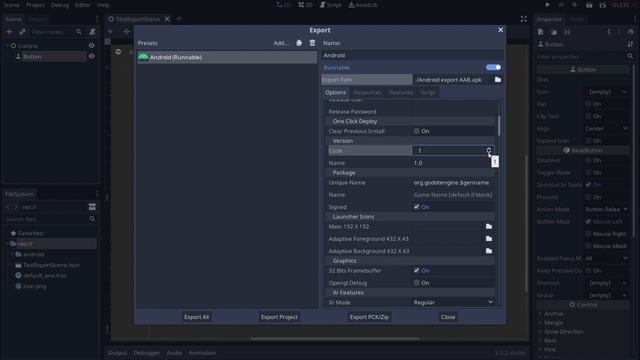Inspector history object list icon

[631, 32]
